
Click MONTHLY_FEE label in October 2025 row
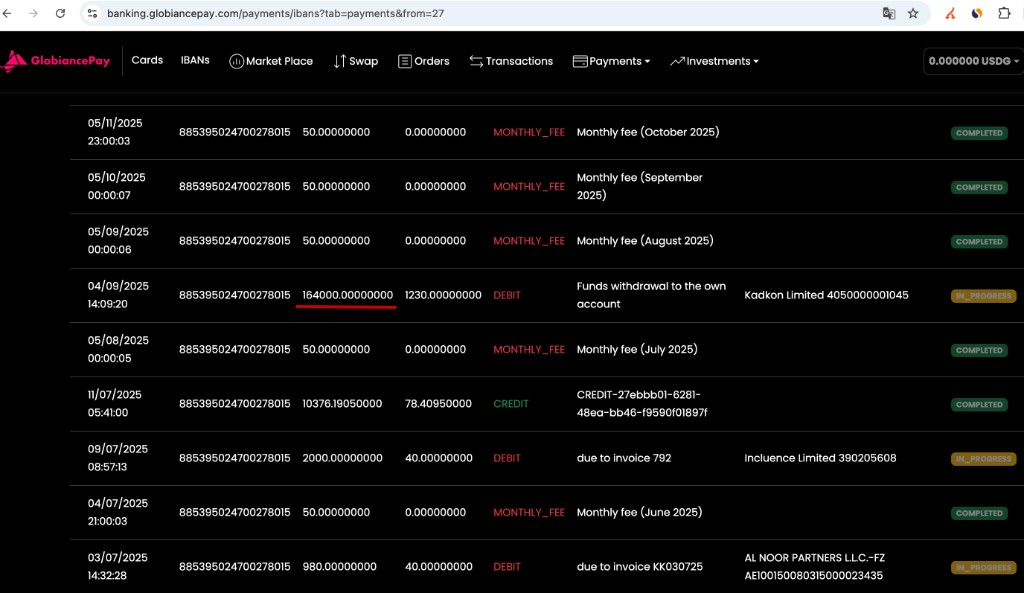click(x=529, y=132)
